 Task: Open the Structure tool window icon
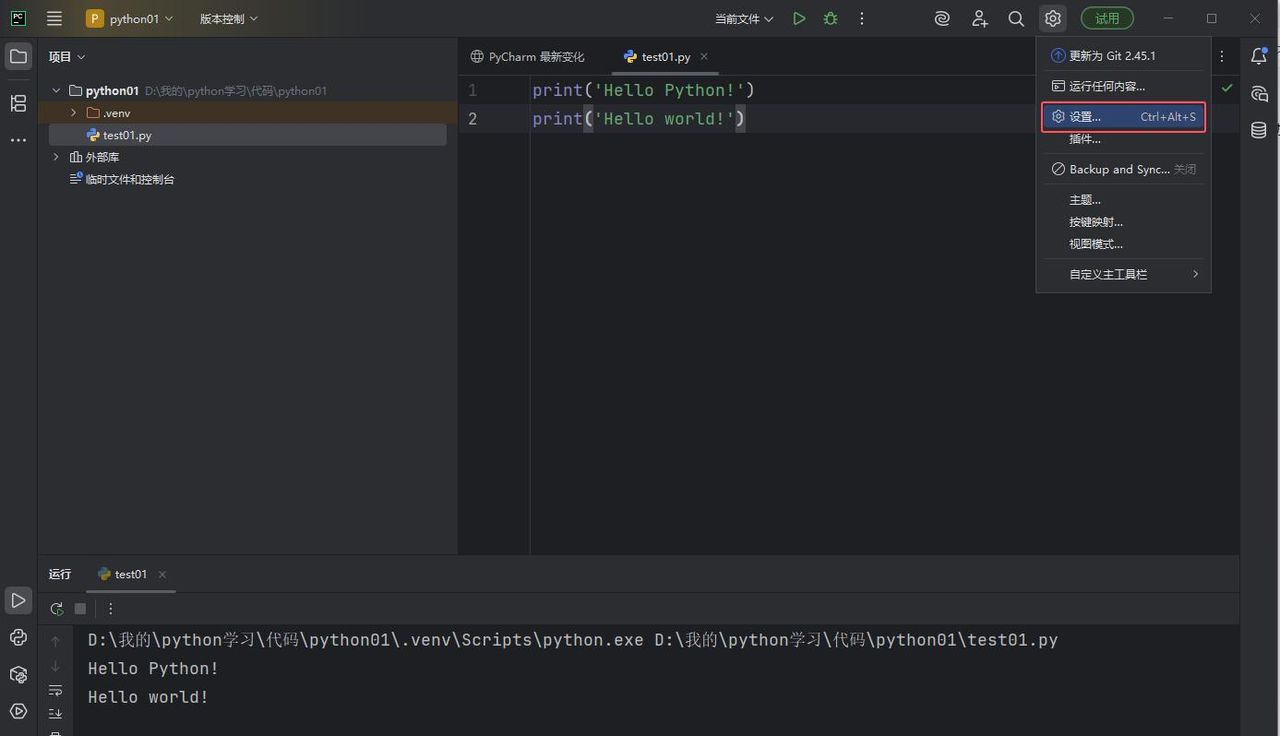(x=18, y=103)
